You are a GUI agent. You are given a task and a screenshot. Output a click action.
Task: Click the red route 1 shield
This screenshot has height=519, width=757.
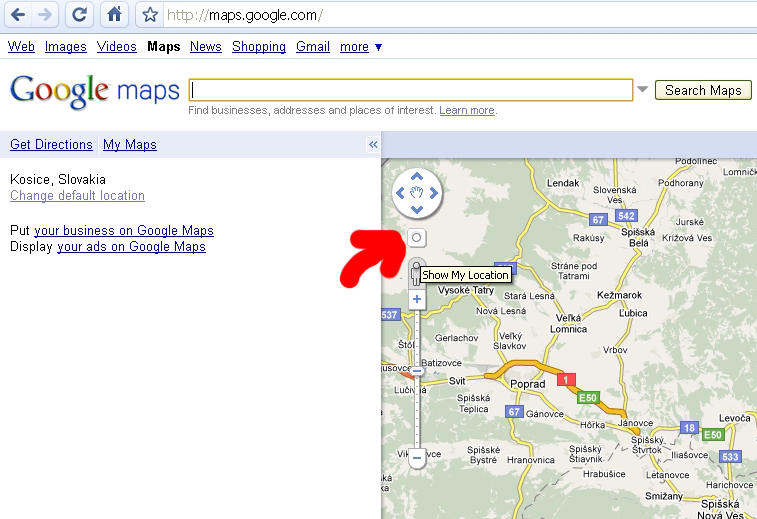pos(566,379)
